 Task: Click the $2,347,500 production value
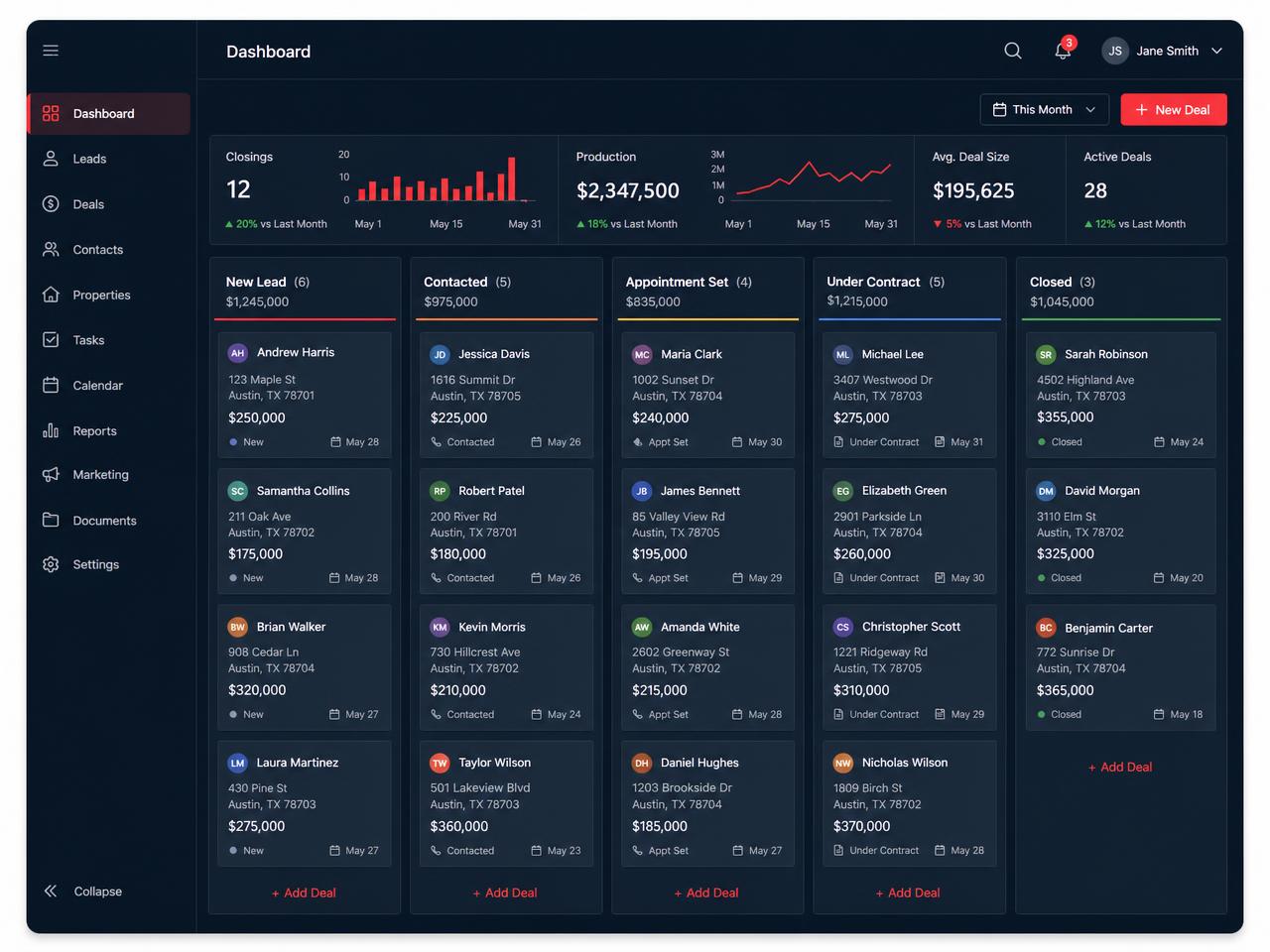pyautogui.click(x=628, y=190)
